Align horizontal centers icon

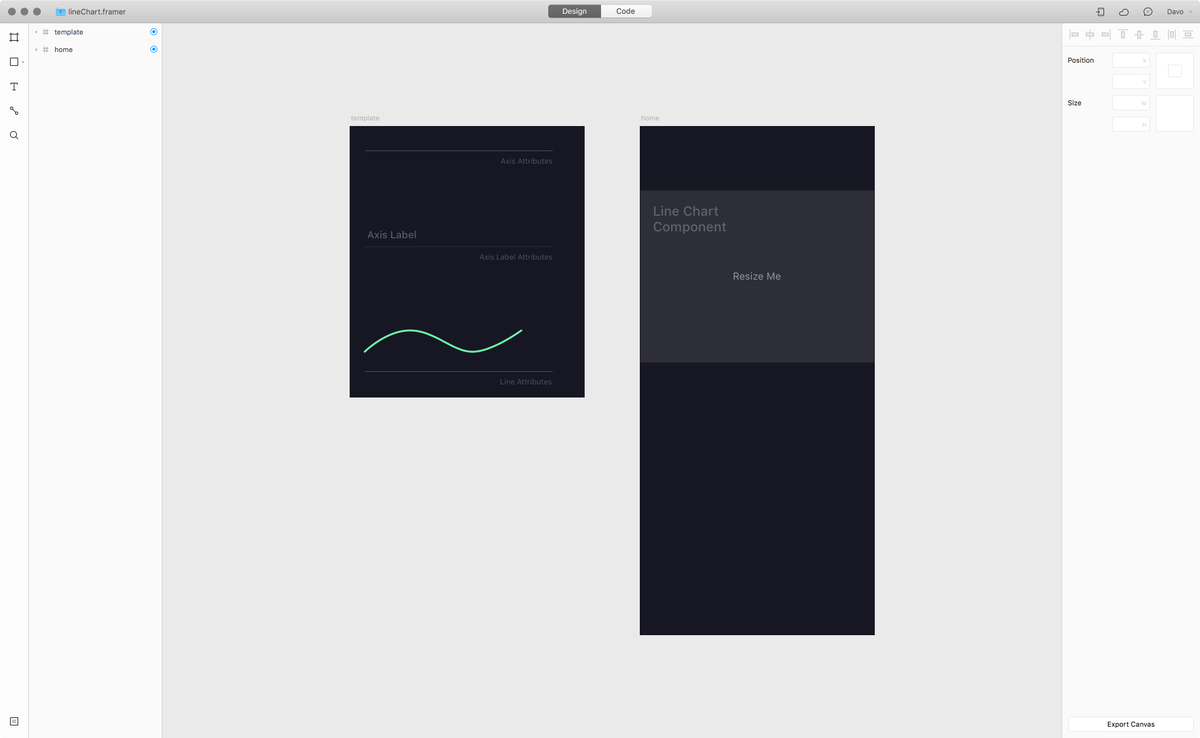click(x=1090, y=34)
